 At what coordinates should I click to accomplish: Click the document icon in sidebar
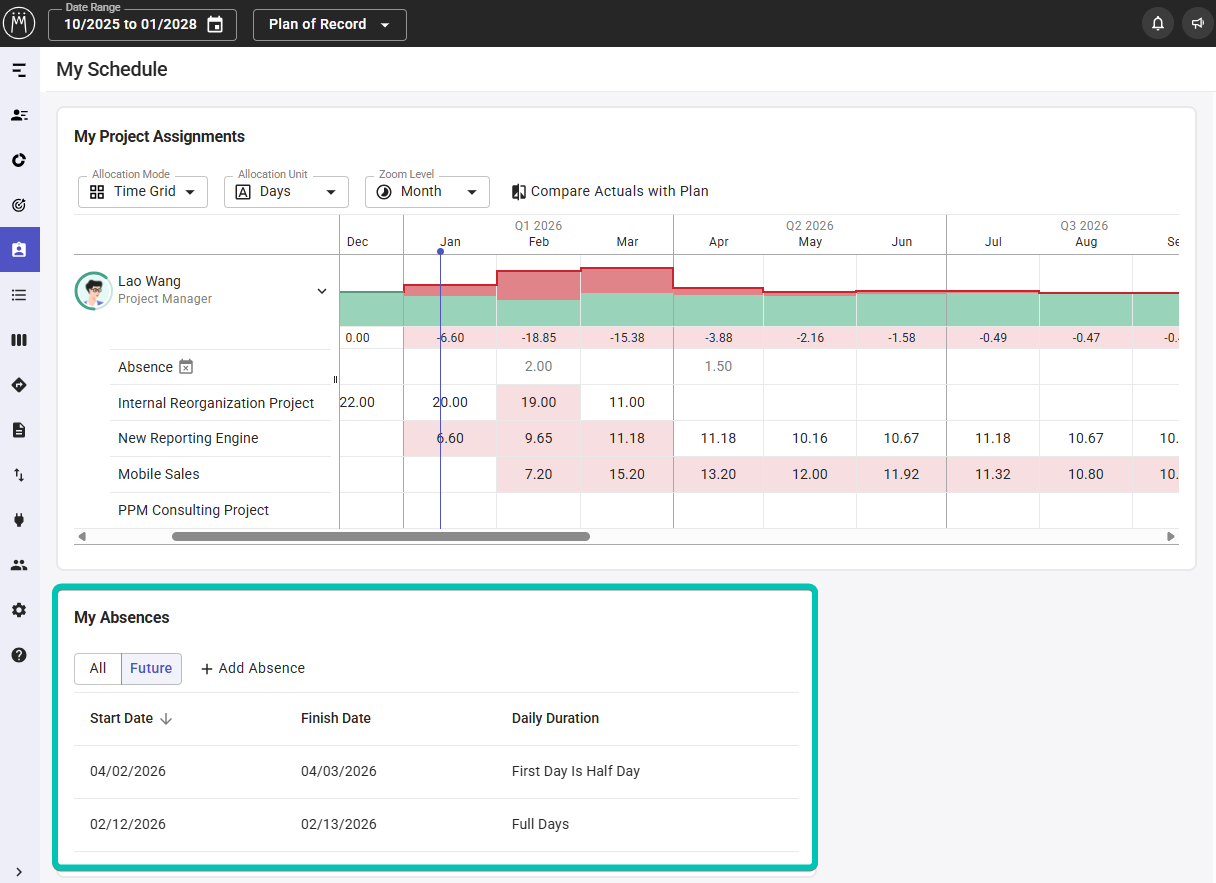[19, 430]
